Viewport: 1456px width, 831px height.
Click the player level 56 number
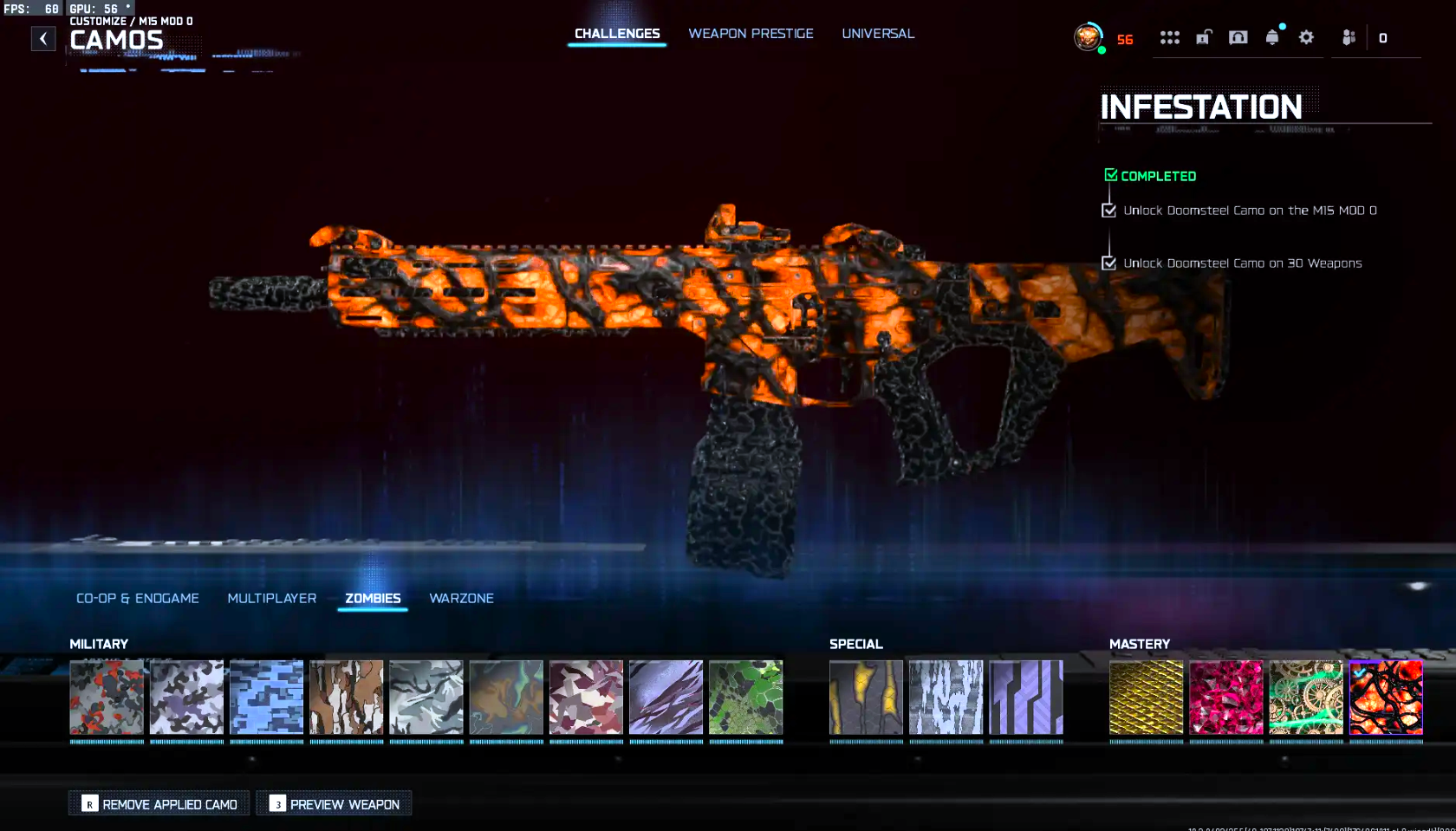pyautogui.click(x=1125, y=39)
